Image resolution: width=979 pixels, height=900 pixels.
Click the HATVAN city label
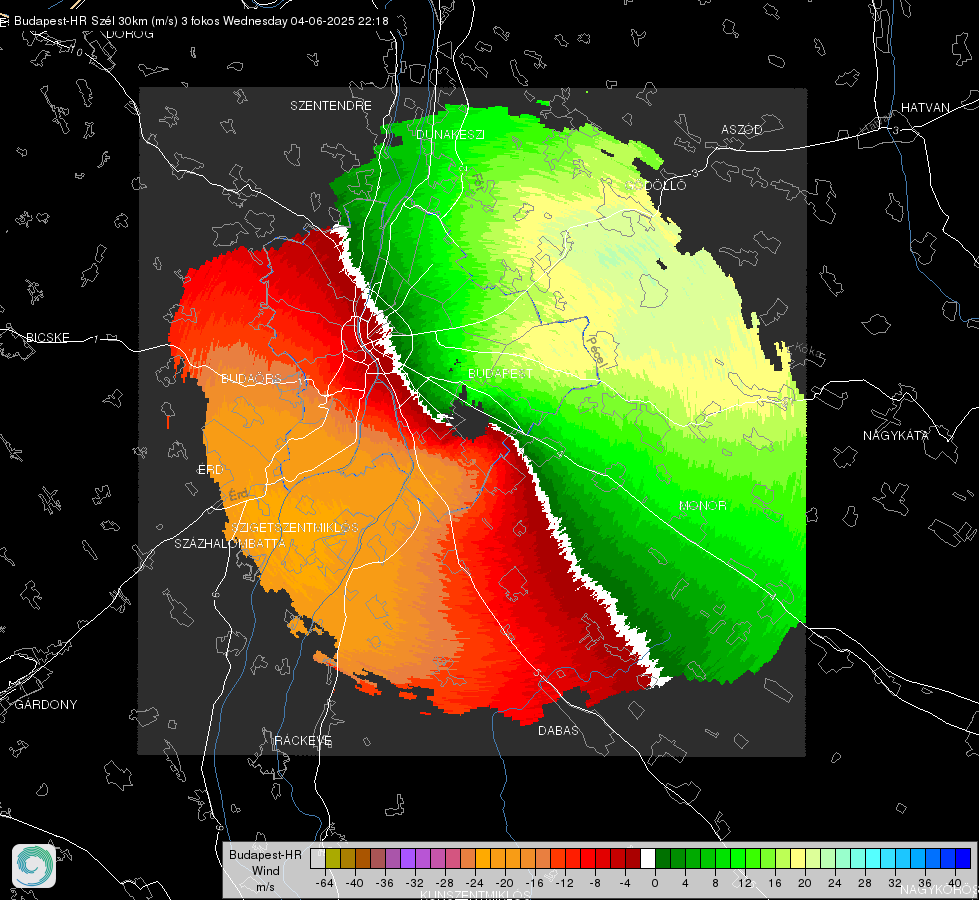925,108
